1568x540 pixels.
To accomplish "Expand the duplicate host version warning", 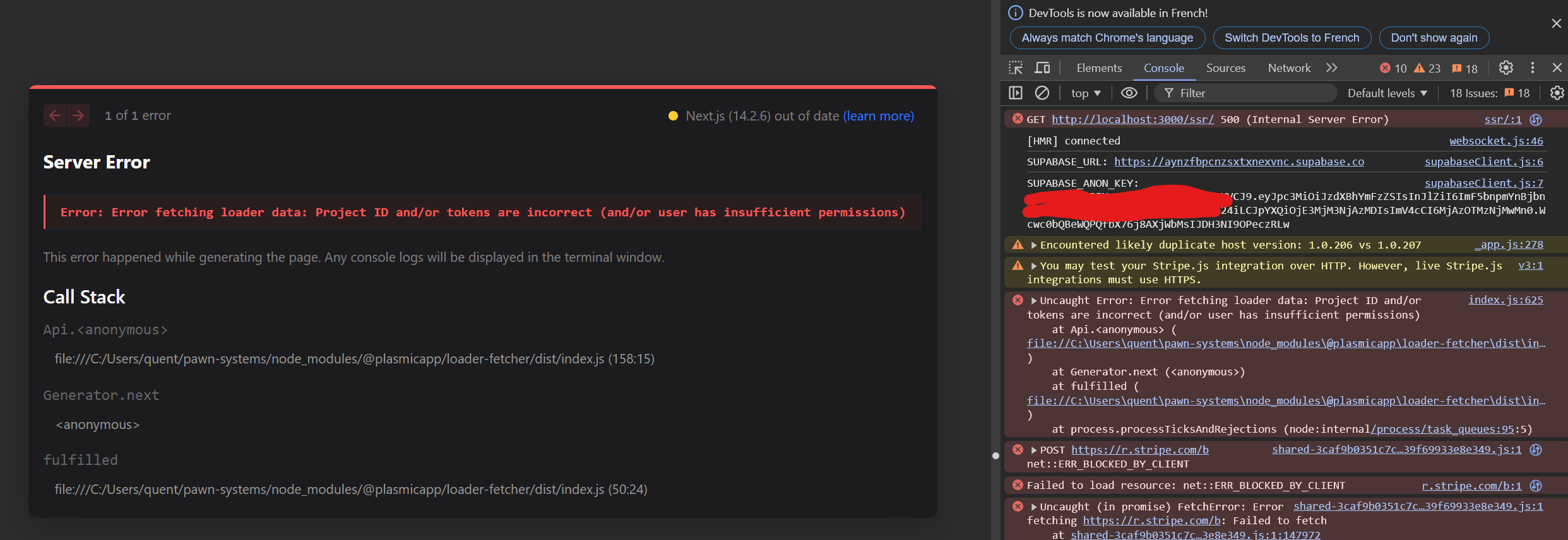I will pos(1034,245).
